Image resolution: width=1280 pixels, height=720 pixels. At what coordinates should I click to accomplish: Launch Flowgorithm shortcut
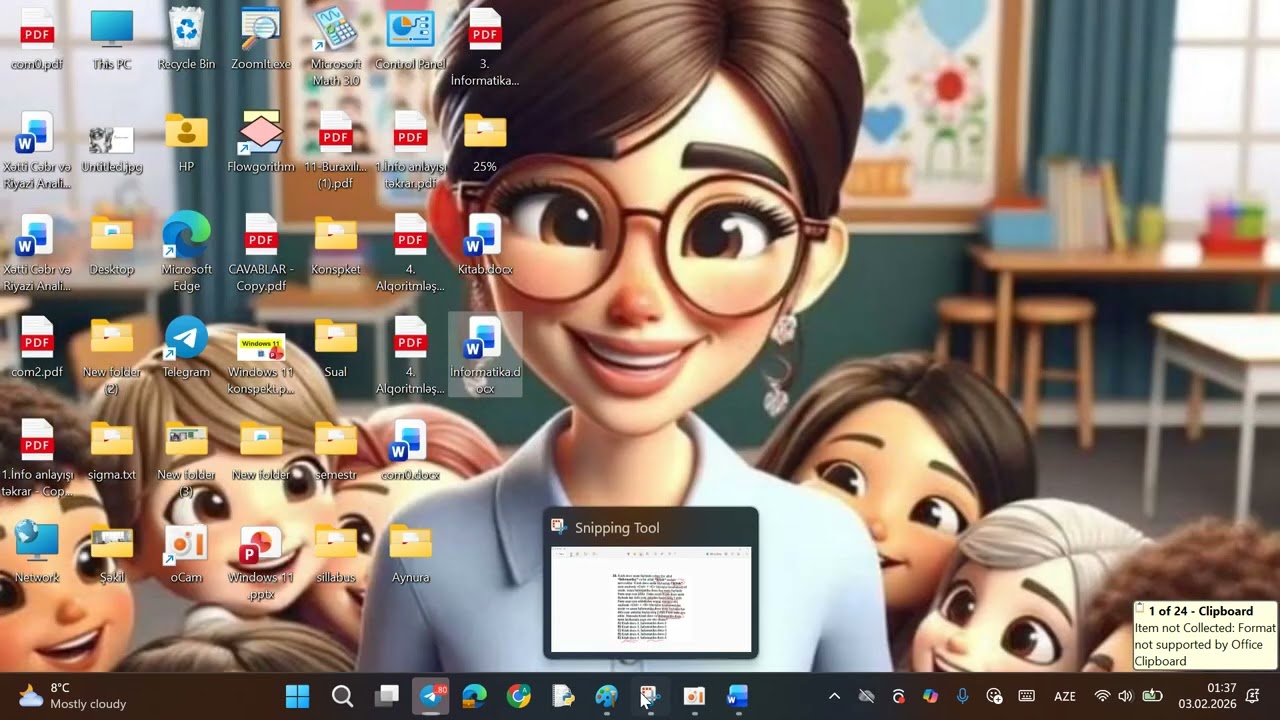[261, 143]
